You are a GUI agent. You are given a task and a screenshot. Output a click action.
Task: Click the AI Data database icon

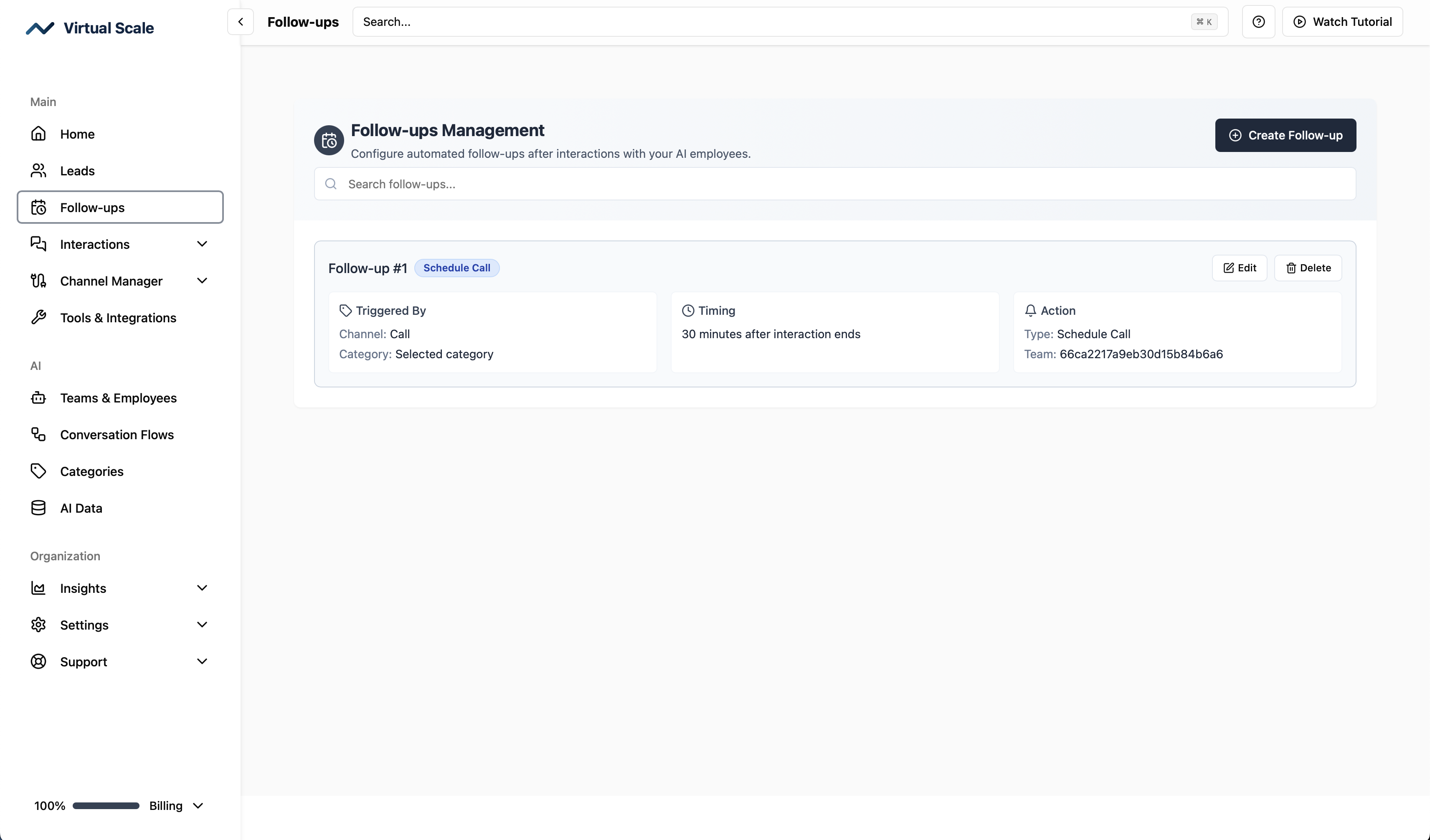38,508
